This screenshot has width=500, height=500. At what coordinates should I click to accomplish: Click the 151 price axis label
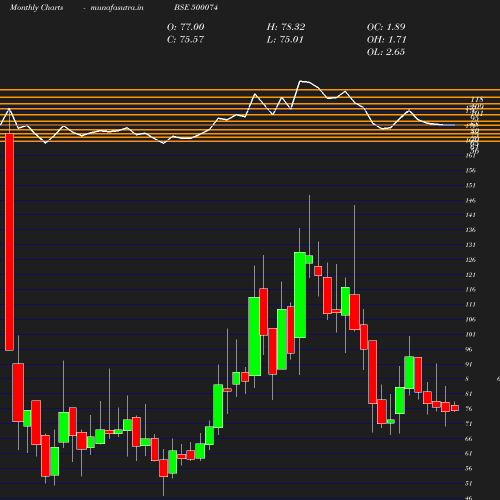(470, 185)
